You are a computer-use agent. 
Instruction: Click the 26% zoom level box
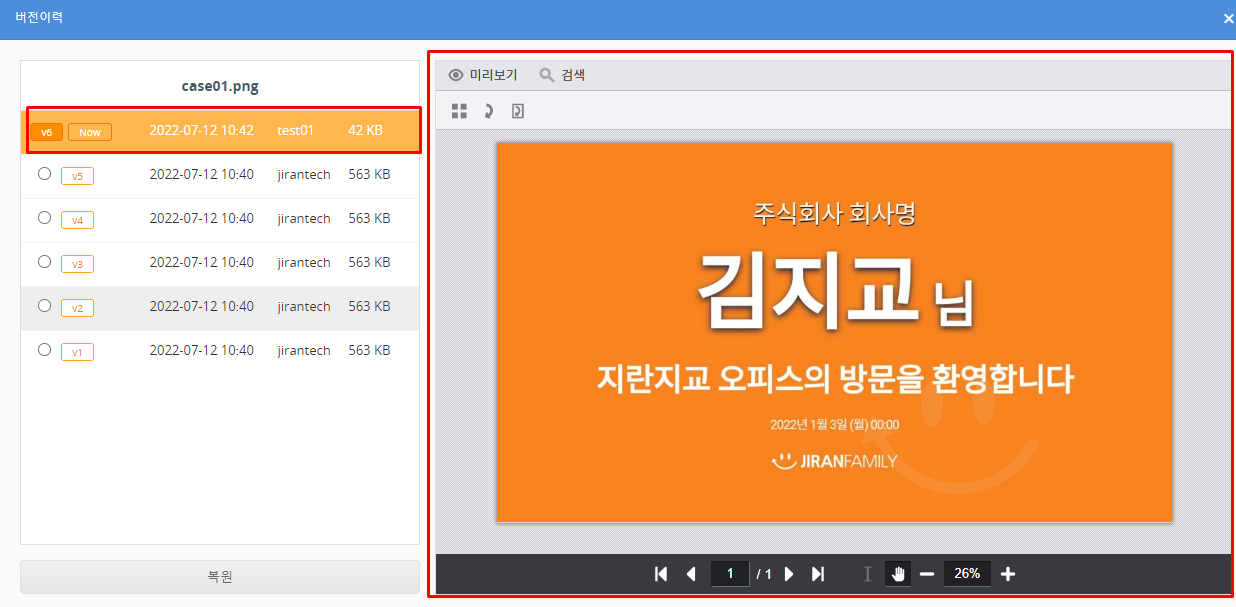pos(967,574)
